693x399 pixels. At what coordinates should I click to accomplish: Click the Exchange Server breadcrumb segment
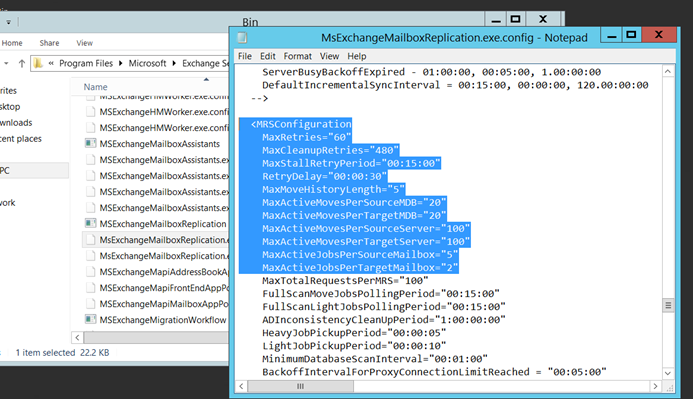[x=205, y=64]
